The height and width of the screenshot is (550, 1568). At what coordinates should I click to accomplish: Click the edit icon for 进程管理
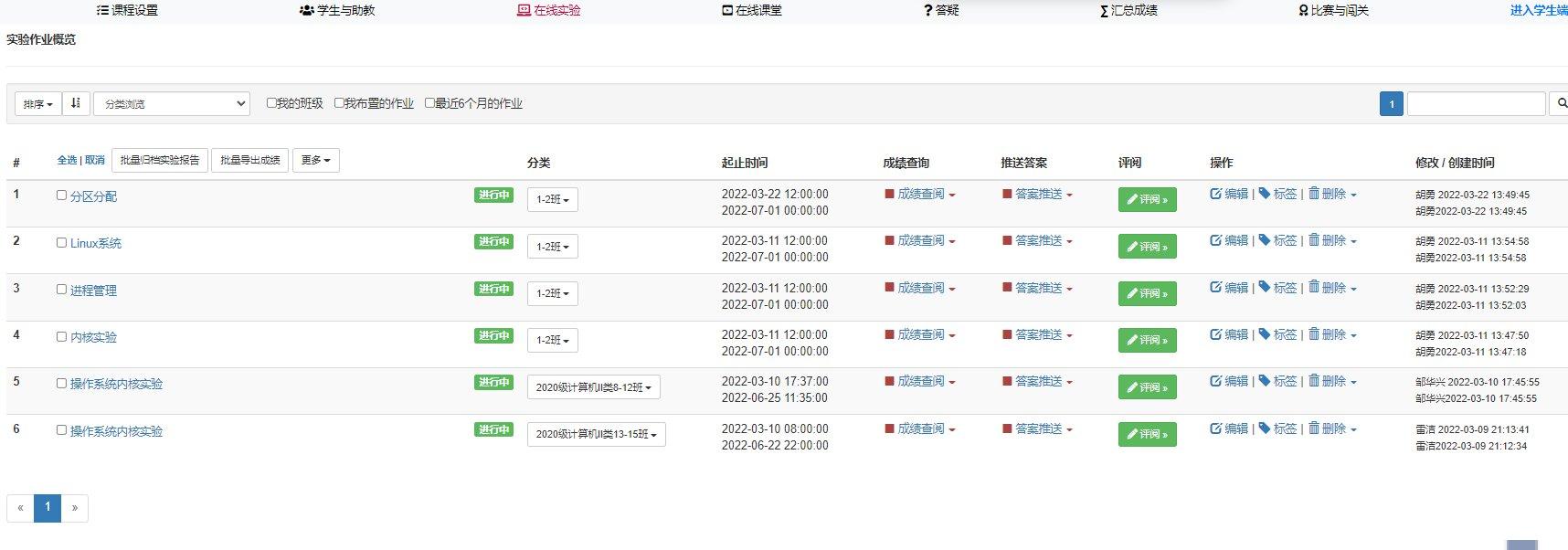click(x=1215, y=288)
